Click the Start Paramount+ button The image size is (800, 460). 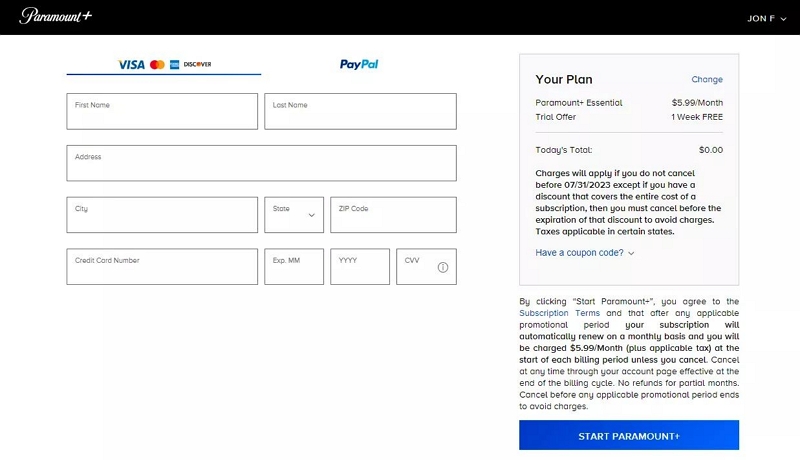coord(628,436)
